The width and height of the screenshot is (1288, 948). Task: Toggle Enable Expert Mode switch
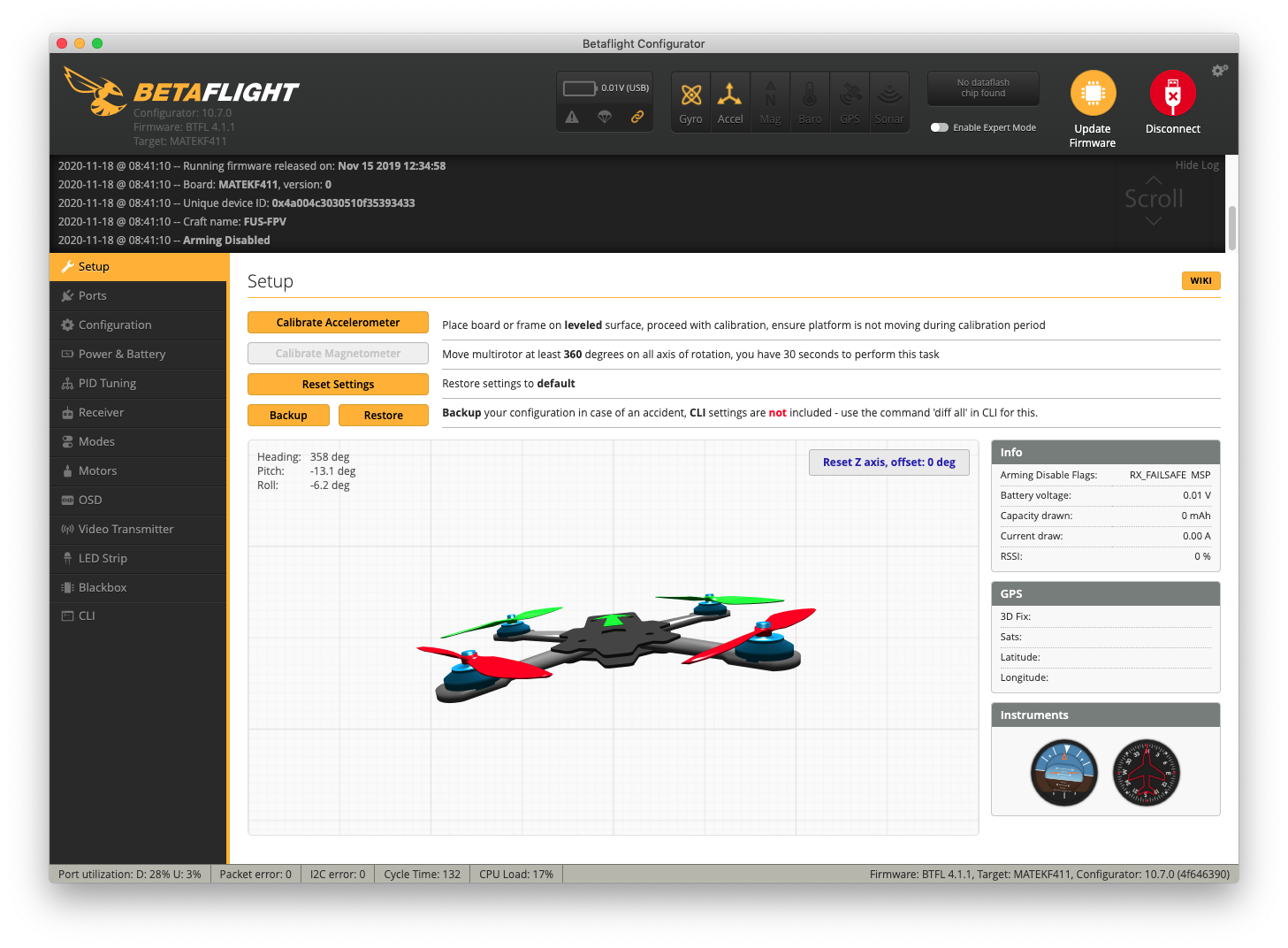tap(940, 127)
